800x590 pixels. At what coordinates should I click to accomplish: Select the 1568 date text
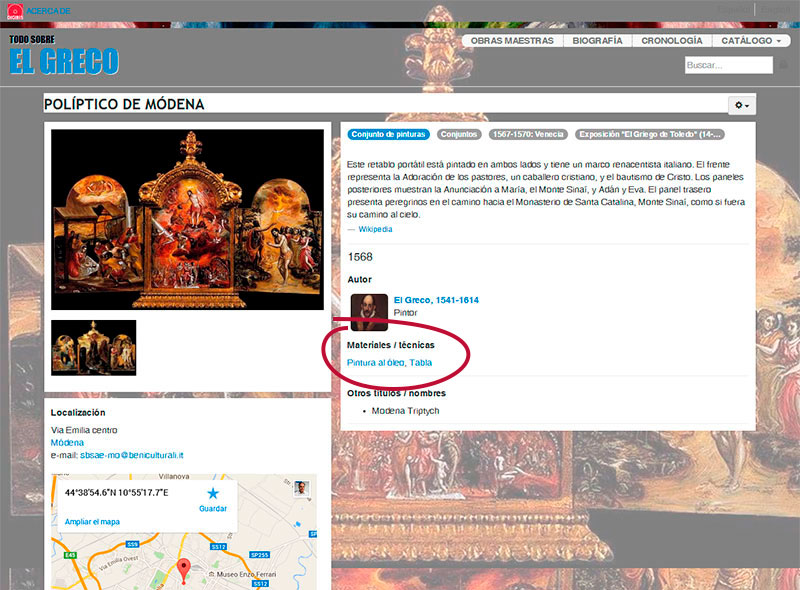coord(360,257)
